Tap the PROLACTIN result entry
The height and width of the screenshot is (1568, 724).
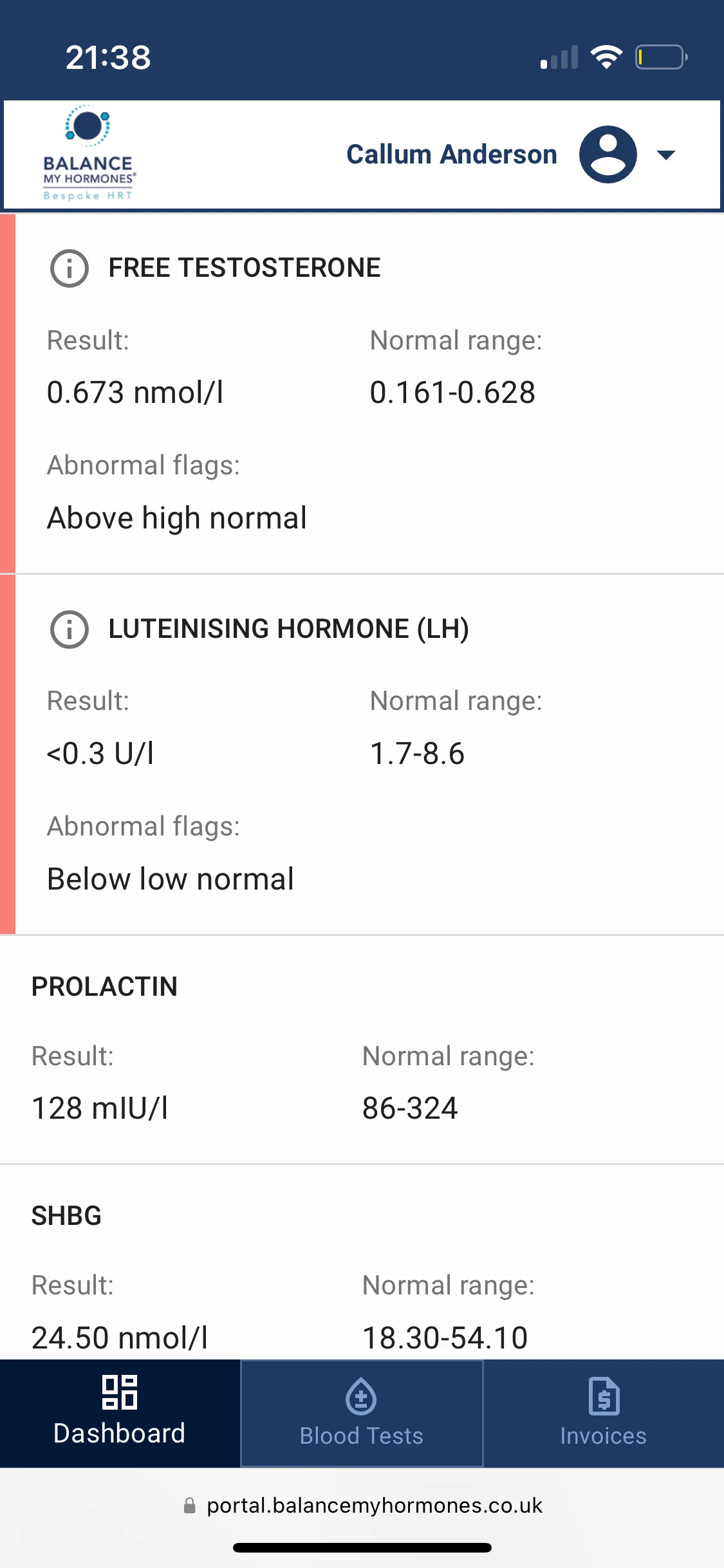[362, 1050]
